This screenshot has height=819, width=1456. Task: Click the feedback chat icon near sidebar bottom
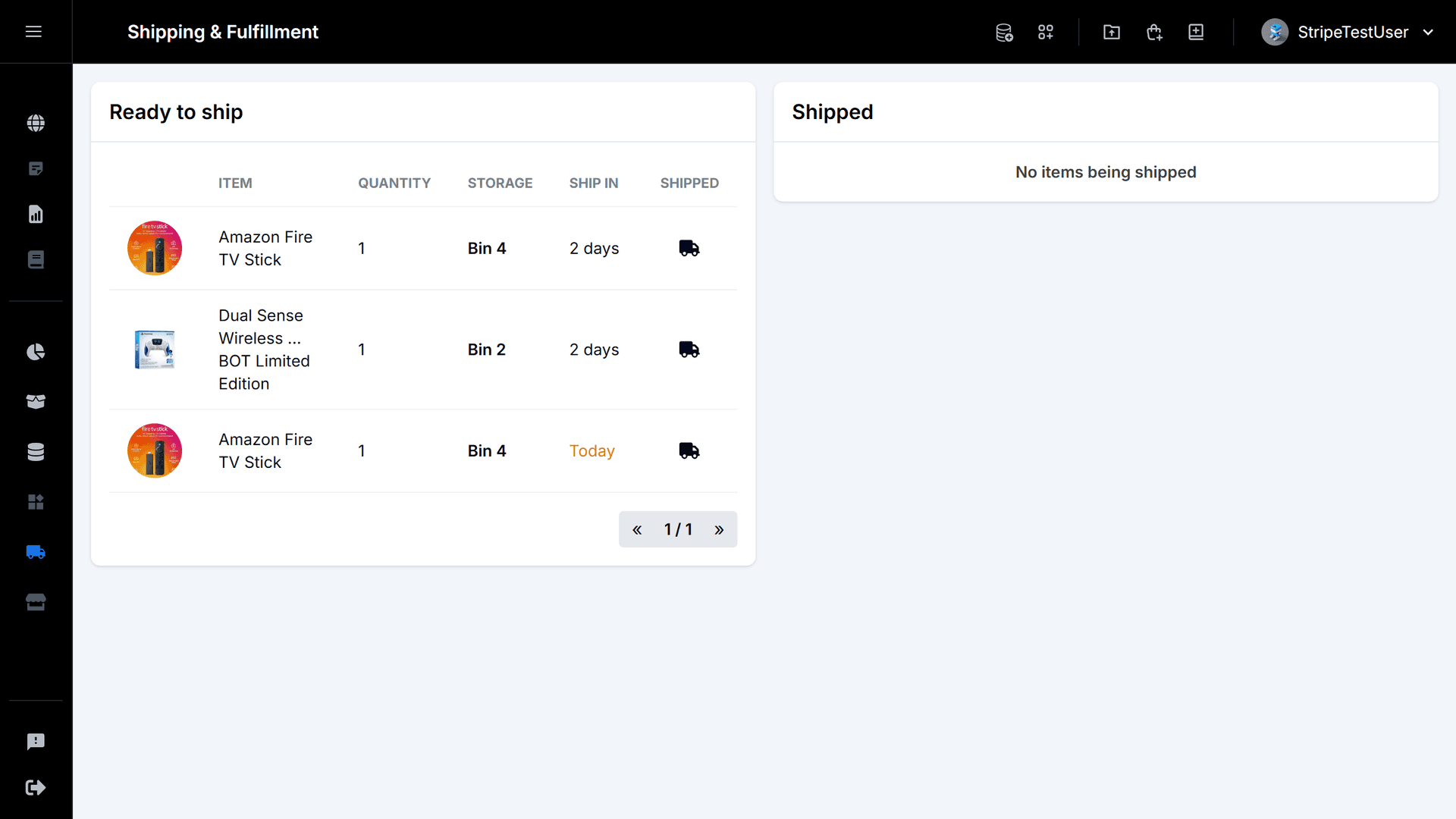36,741
